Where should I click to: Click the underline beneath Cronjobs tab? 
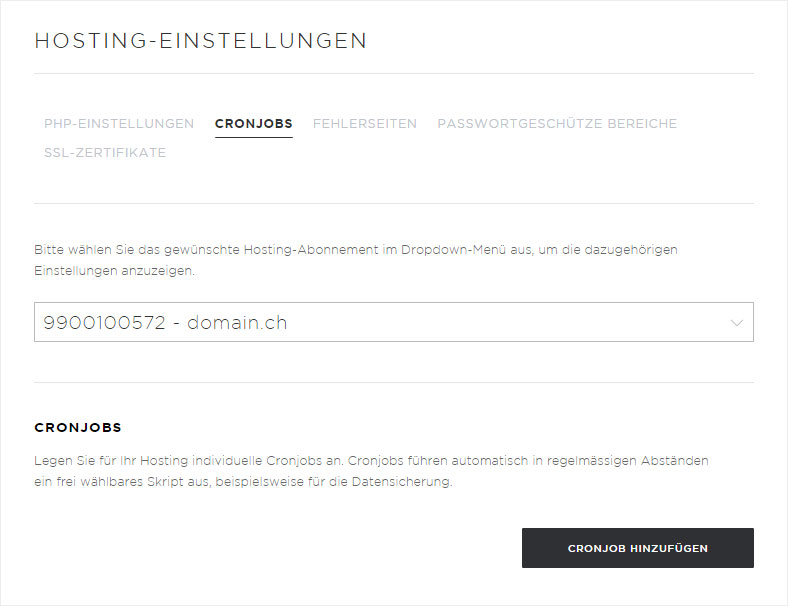coord(253,137)
